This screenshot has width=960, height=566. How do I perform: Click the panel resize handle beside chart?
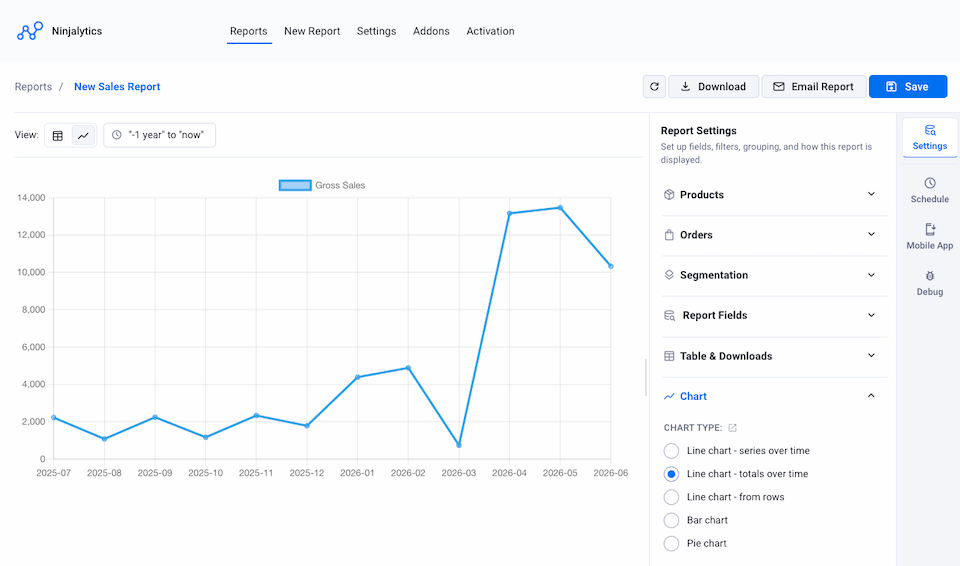tap(646, 377)
